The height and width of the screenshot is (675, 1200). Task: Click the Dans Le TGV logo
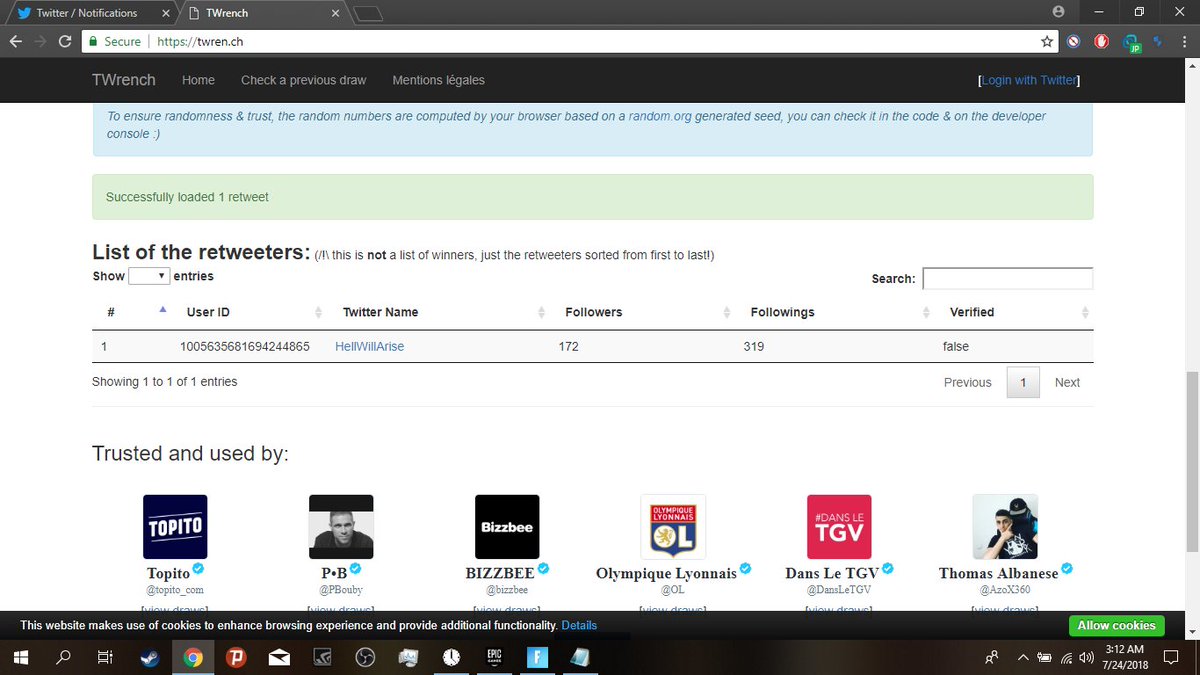tap(839, 526)
